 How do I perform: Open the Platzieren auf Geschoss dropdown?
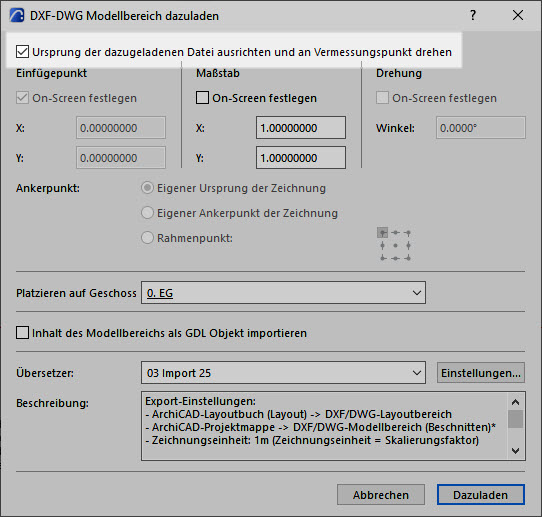click(x=283, y=293)
